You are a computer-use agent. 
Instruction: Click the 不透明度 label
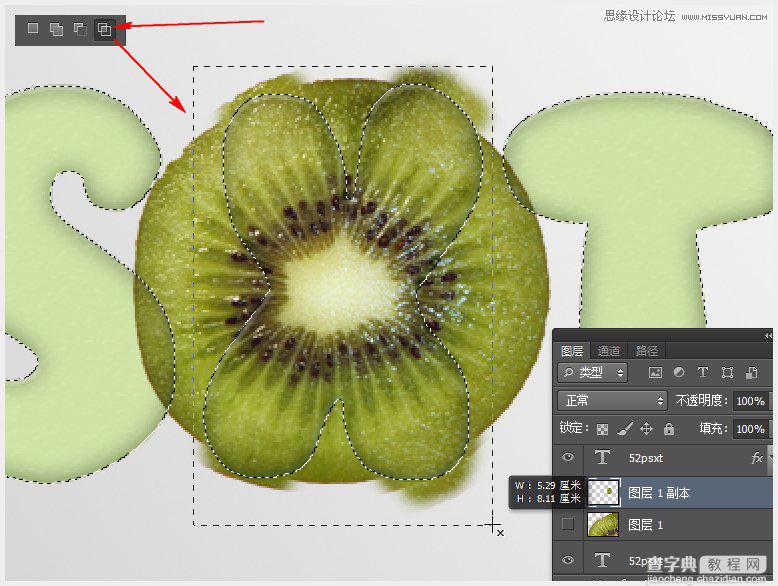click(701, 400)
